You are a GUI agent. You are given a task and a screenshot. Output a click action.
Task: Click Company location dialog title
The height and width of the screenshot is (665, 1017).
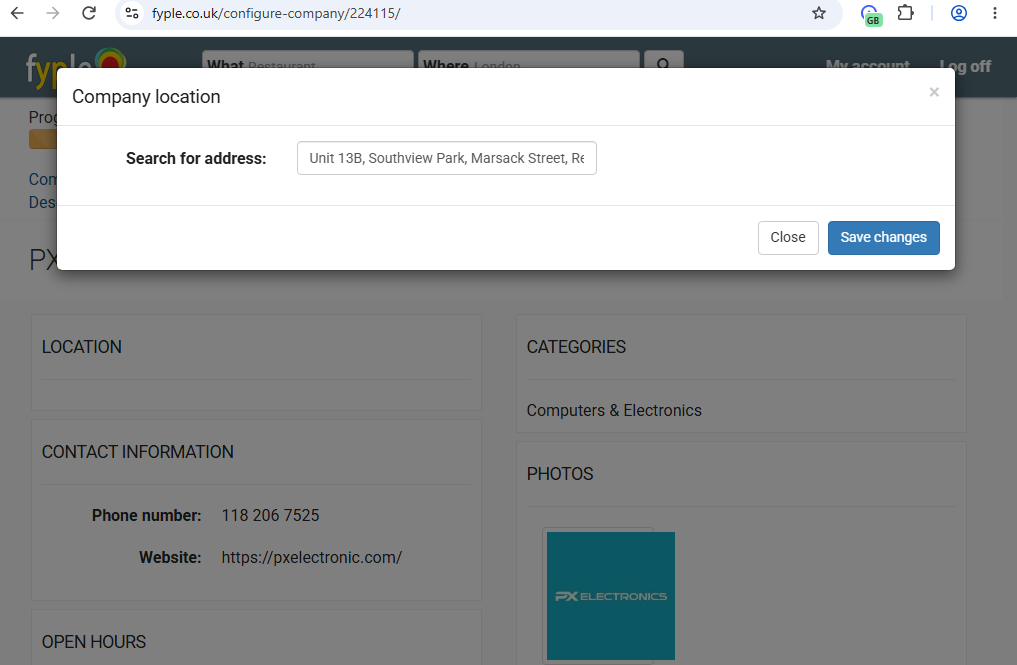point(146,97)
